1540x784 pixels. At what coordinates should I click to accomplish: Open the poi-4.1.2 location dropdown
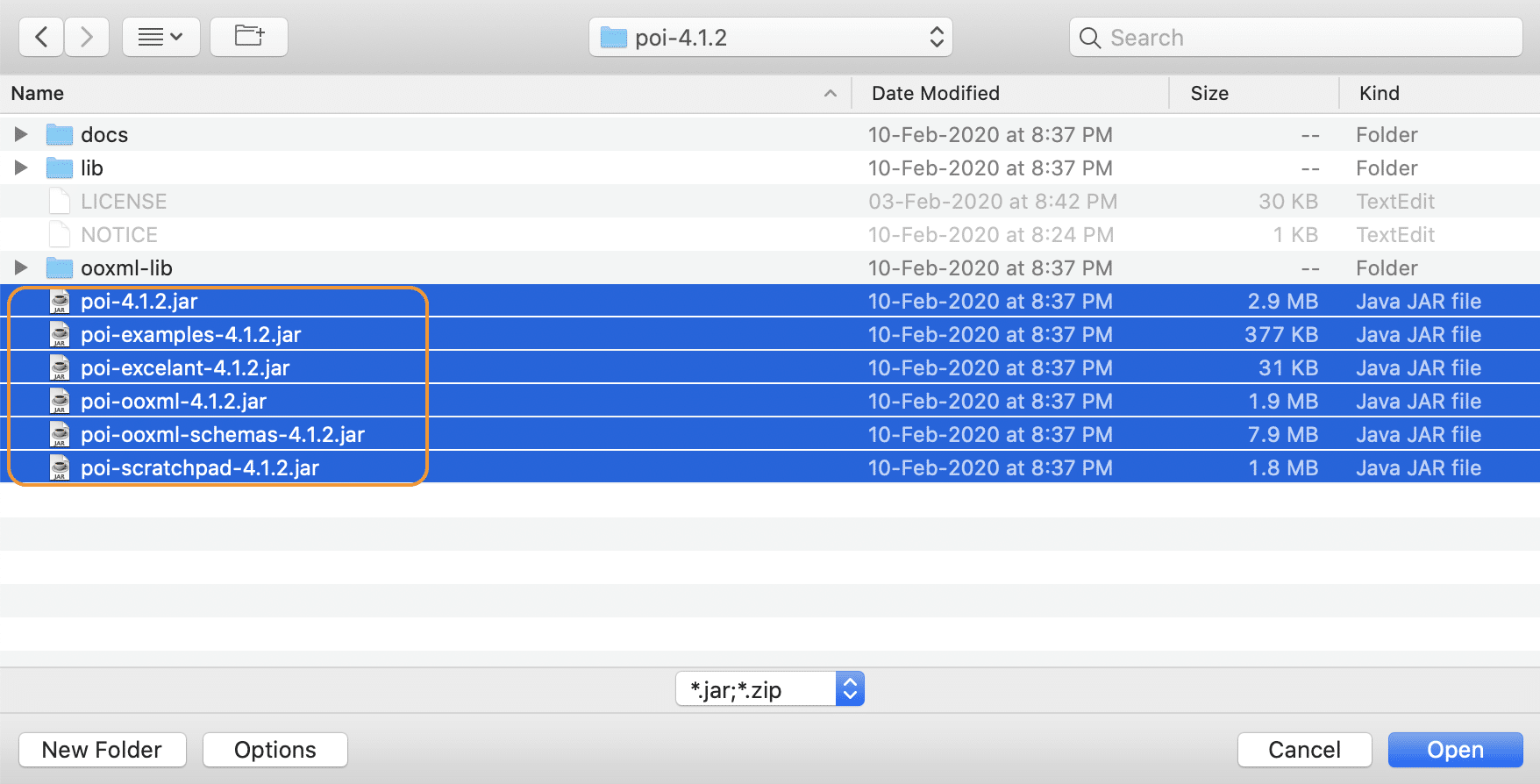771,38
